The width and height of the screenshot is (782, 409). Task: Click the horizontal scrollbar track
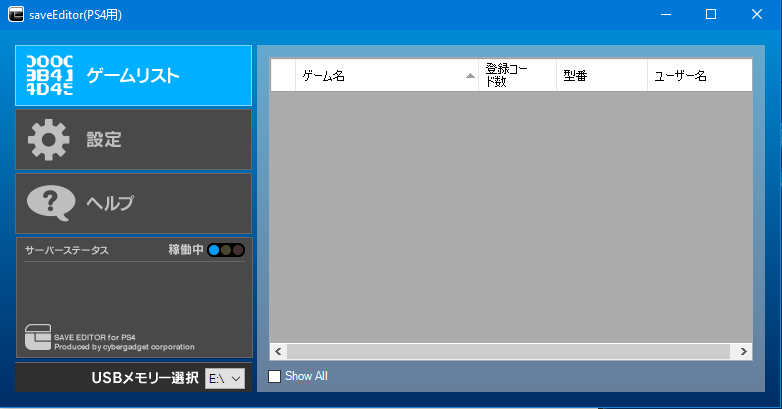(508, 352)
